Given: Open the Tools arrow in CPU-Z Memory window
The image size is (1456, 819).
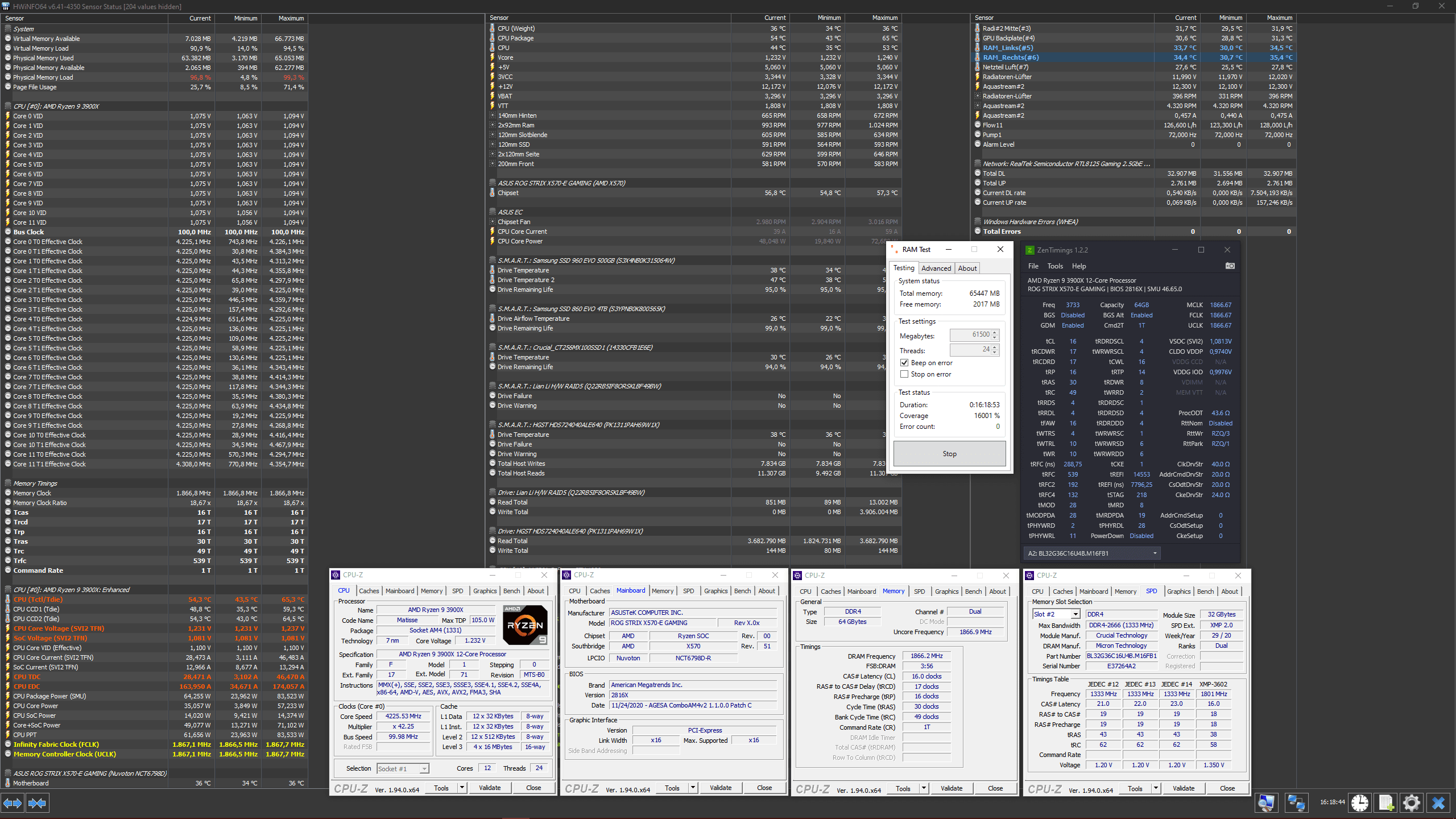Looking at the screenshot, I should [924, 788].
